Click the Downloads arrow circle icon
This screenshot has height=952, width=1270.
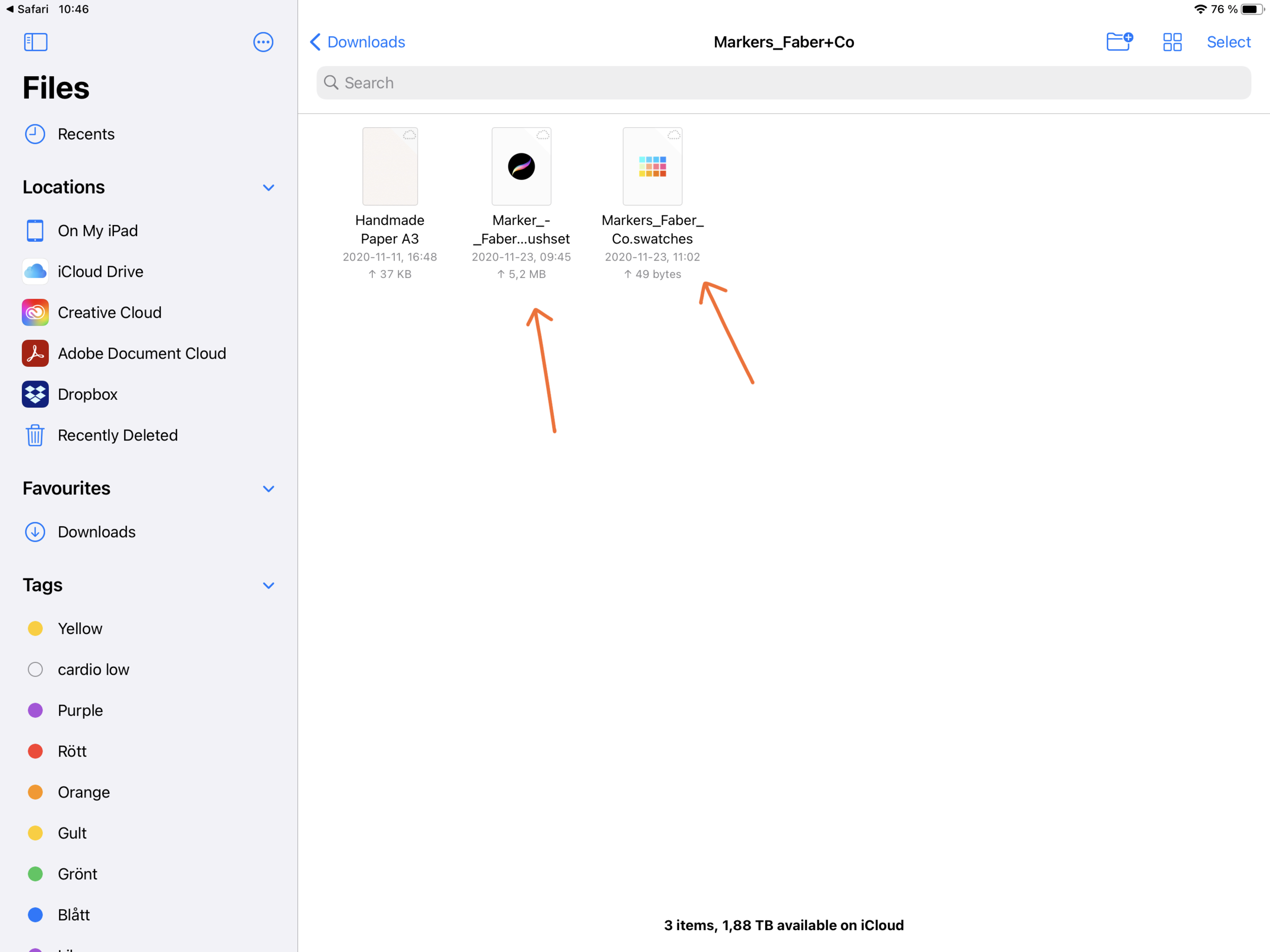[x=35, y=532]
